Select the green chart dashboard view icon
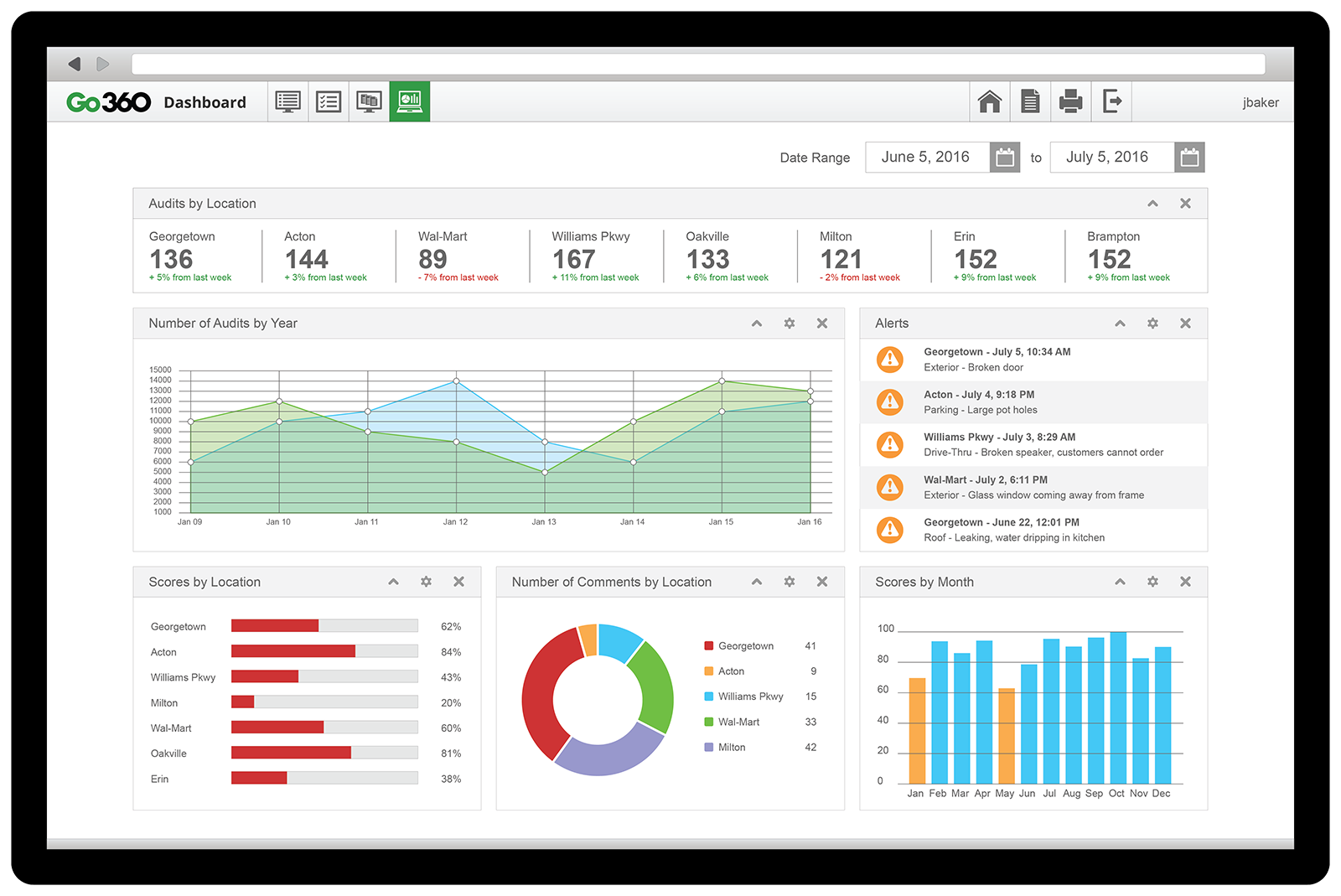The height and width of the screenshot is (896, 1341). (410, 101)
